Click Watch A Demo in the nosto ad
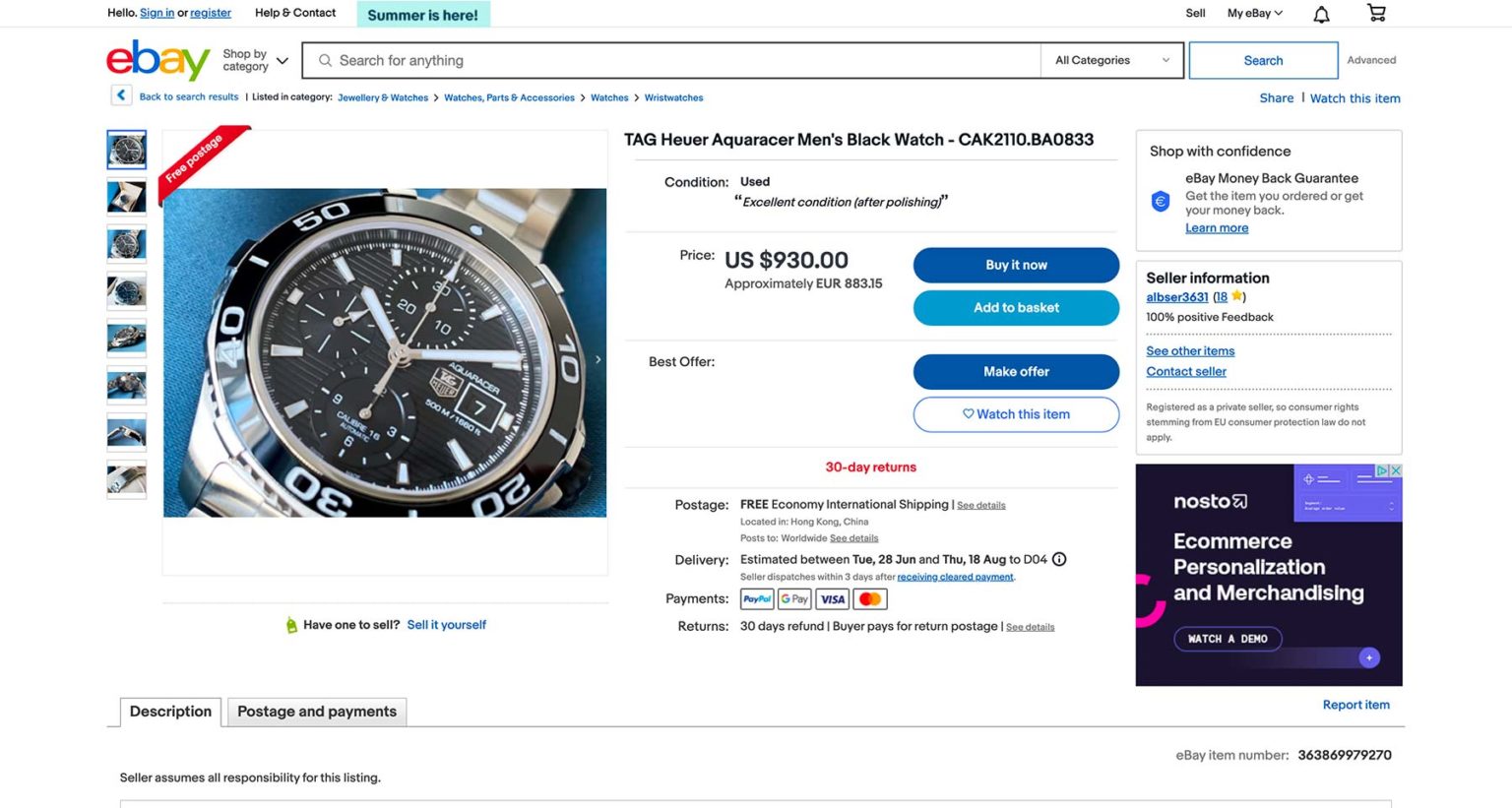This screenshot has height=808, width=1512. (1228, 639)
